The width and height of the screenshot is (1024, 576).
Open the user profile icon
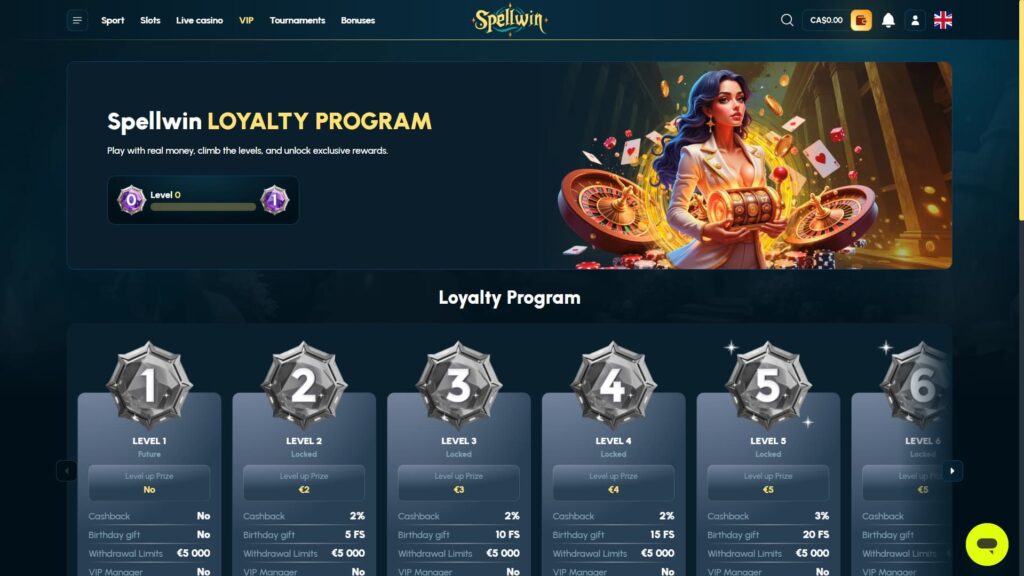[x=915, y=20]
